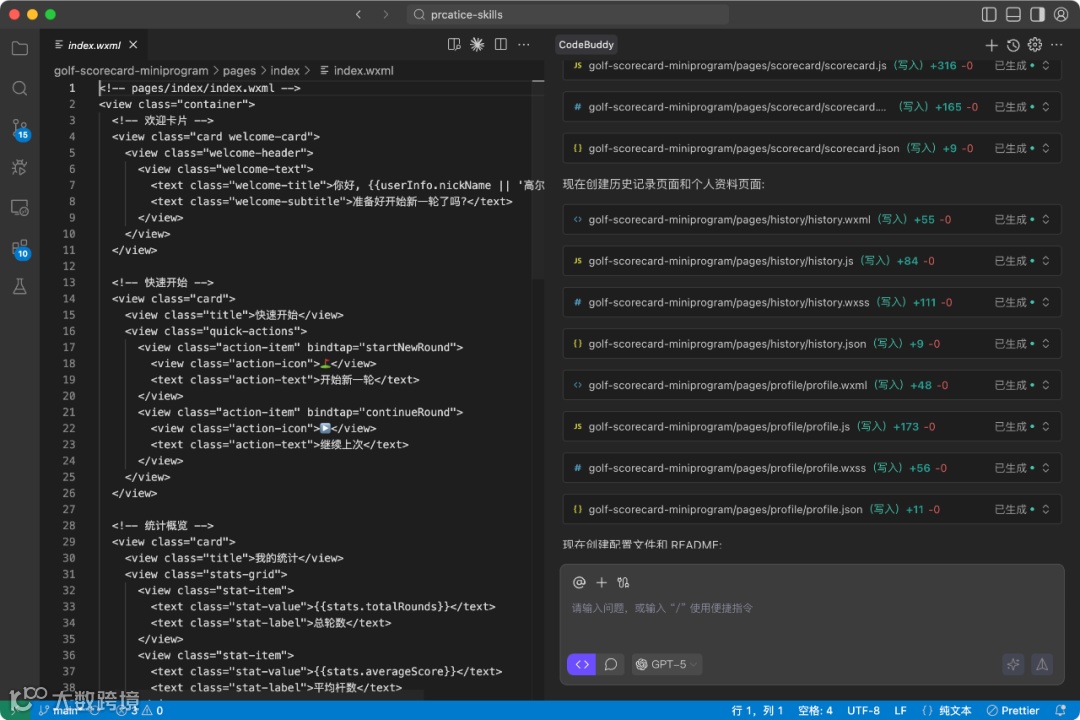Open scorecard.js file link in chat
Viewport: 1080px width, 720px height.
click(x=737, y=65)
